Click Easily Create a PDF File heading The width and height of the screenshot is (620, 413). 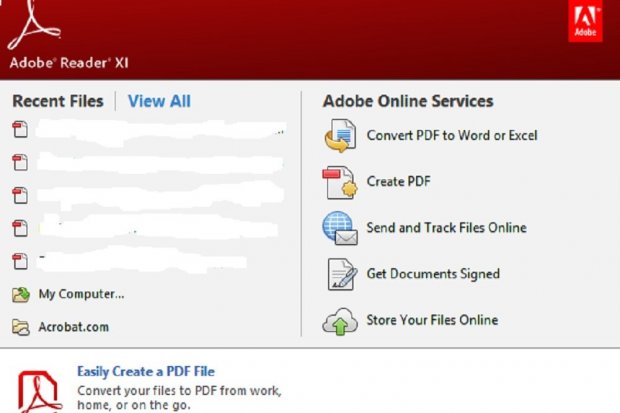coord(146,372)
